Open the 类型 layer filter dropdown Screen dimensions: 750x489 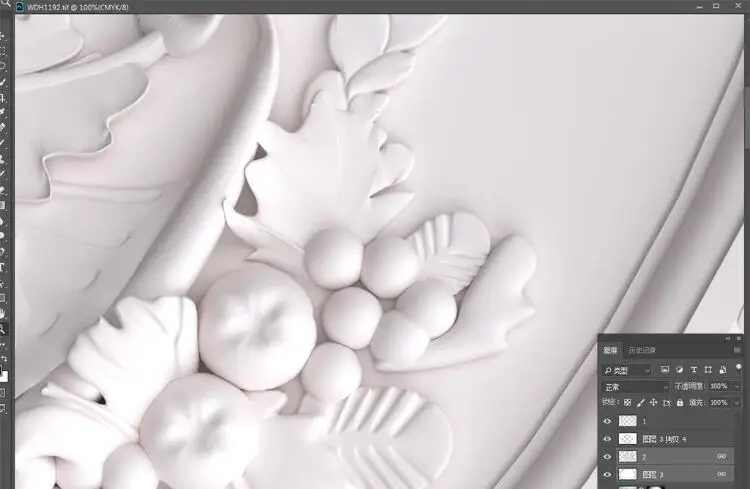pos(627,370)
